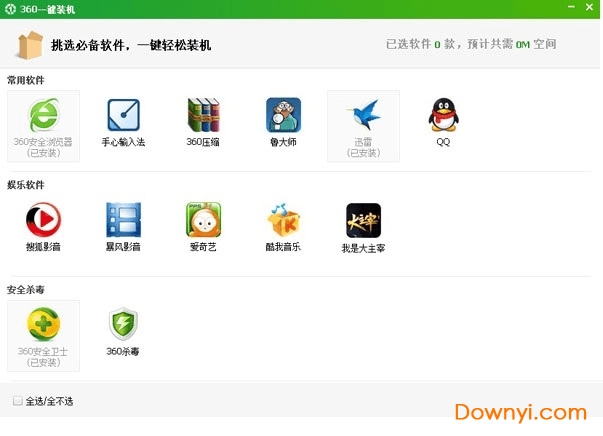
Task: Choose the 酷我音乐 music box icon
Action: [x=283, y=220]
